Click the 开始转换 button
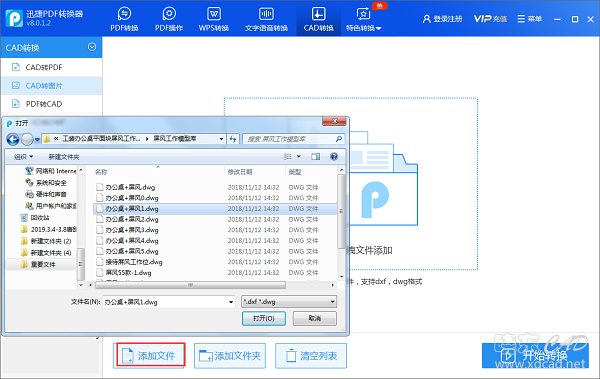The image size is (600, 379). point(535,356)
